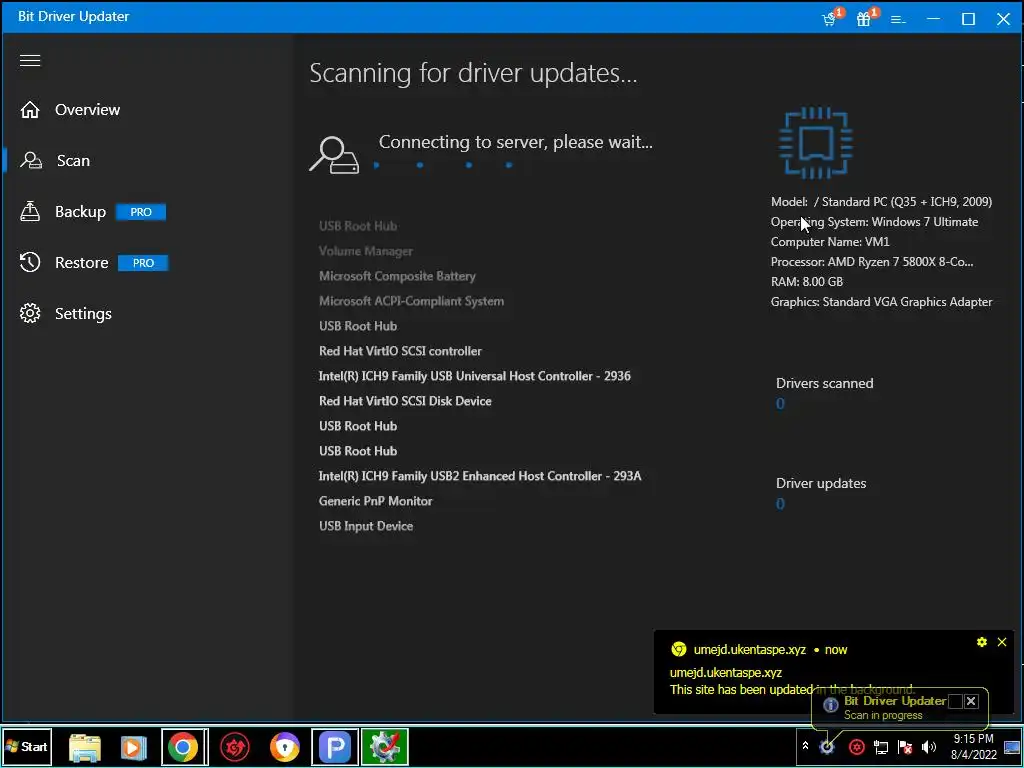Expand hidden system tray icons arrow

(805, 746)
